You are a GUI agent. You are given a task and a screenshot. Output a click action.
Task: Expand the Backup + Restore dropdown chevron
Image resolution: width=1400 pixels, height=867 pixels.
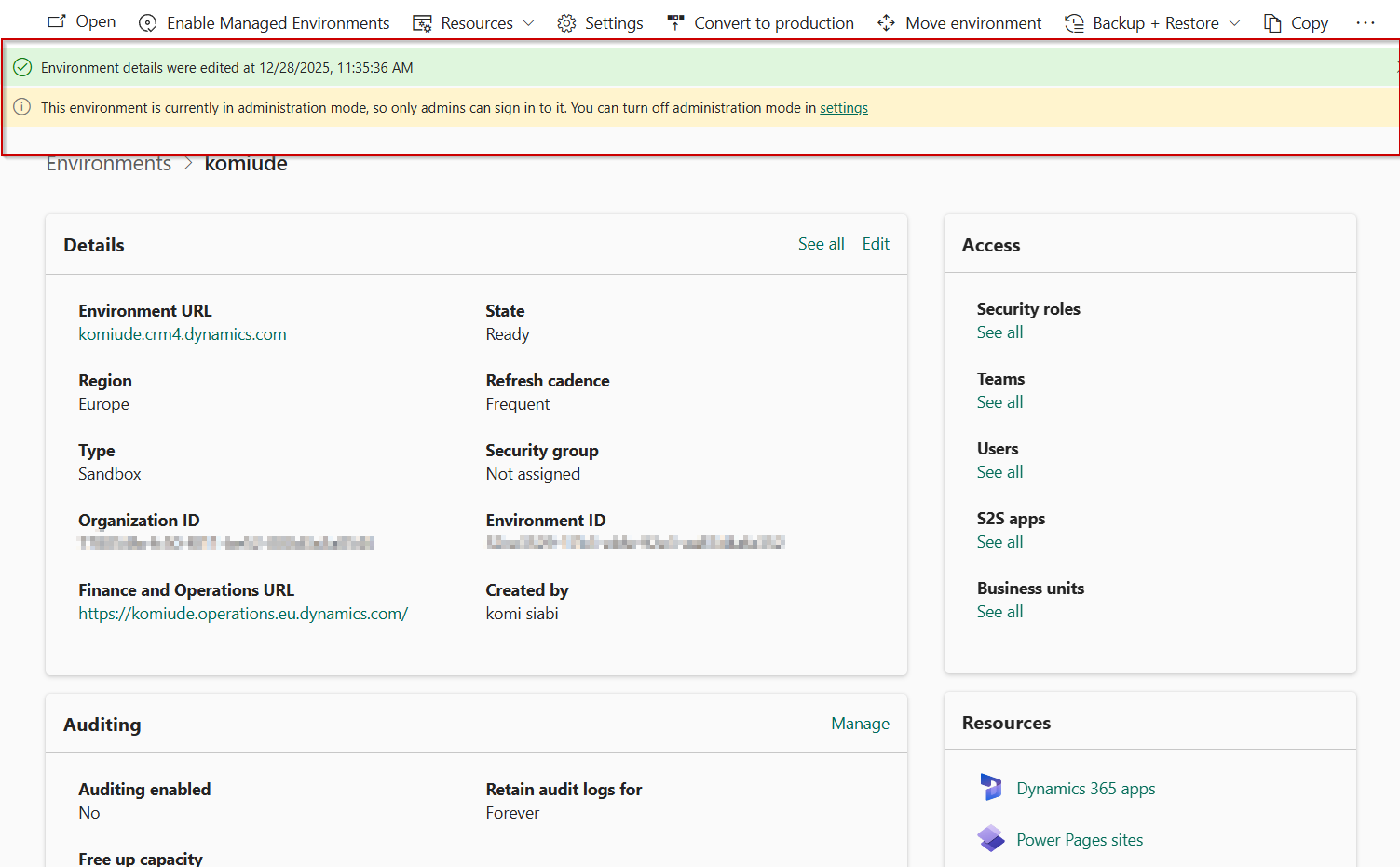click(x=1235, y=23)
